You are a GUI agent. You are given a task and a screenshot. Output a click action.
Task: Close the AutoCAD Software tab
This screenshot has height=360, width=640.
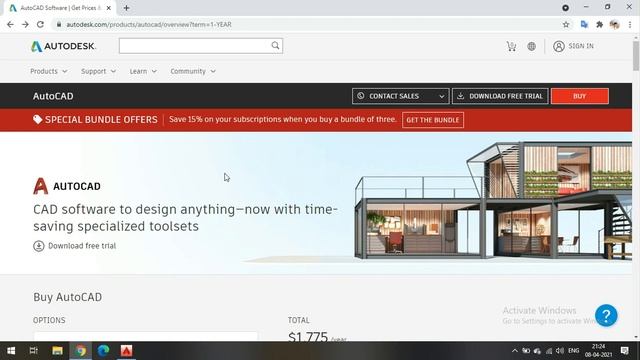tap(109, 8)
